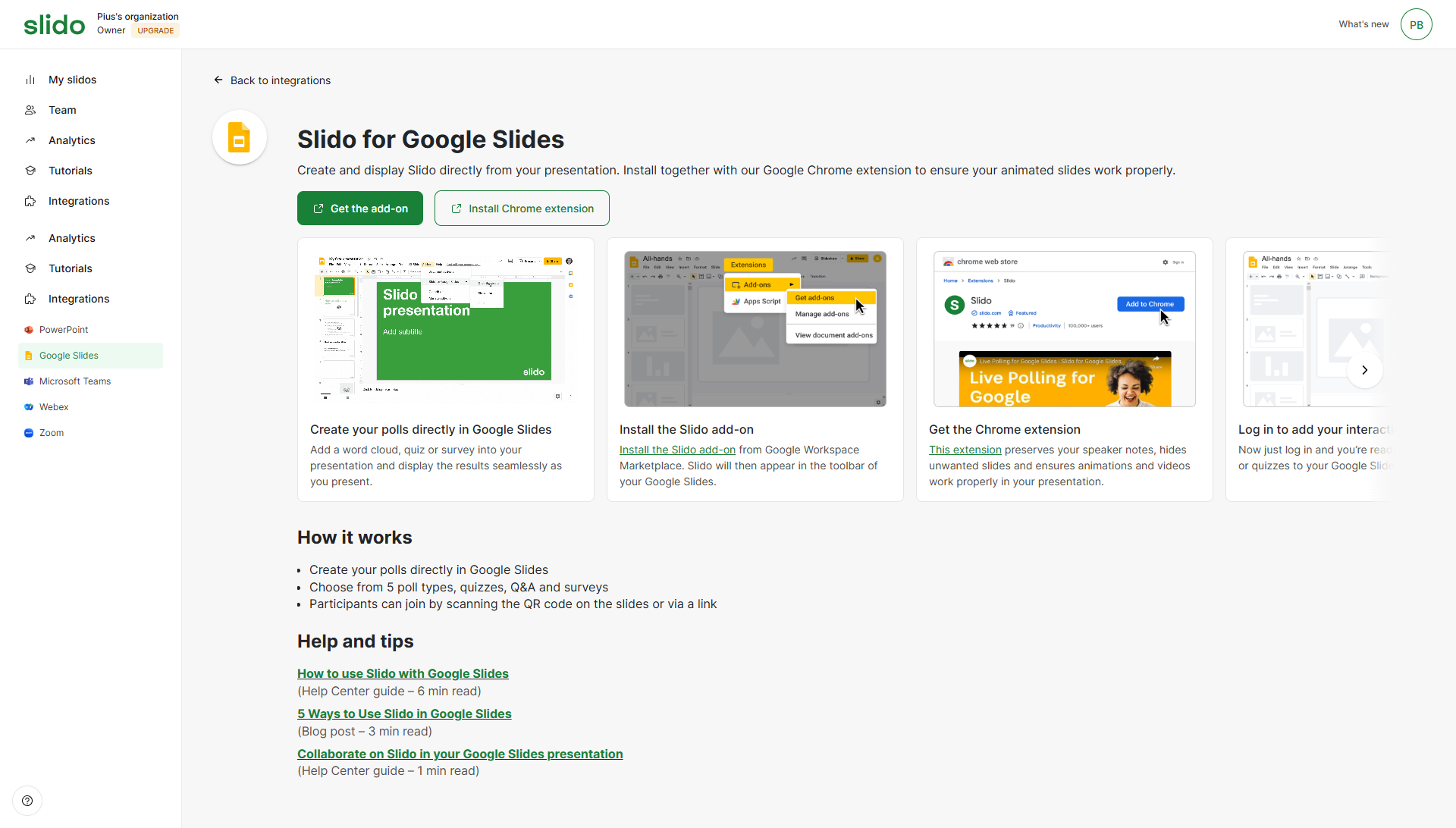Open the PB profile avatar
Screen dimensions: 1456x828
pos(1416,25)
